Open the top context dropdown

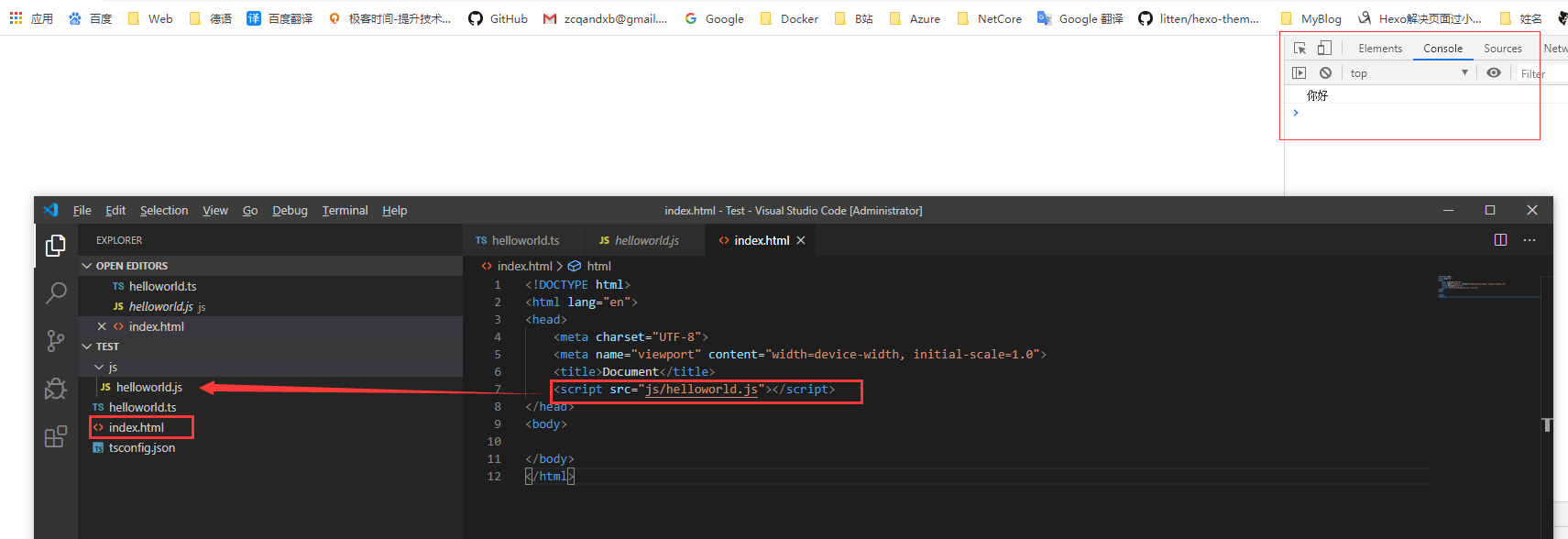[1409, 73]
